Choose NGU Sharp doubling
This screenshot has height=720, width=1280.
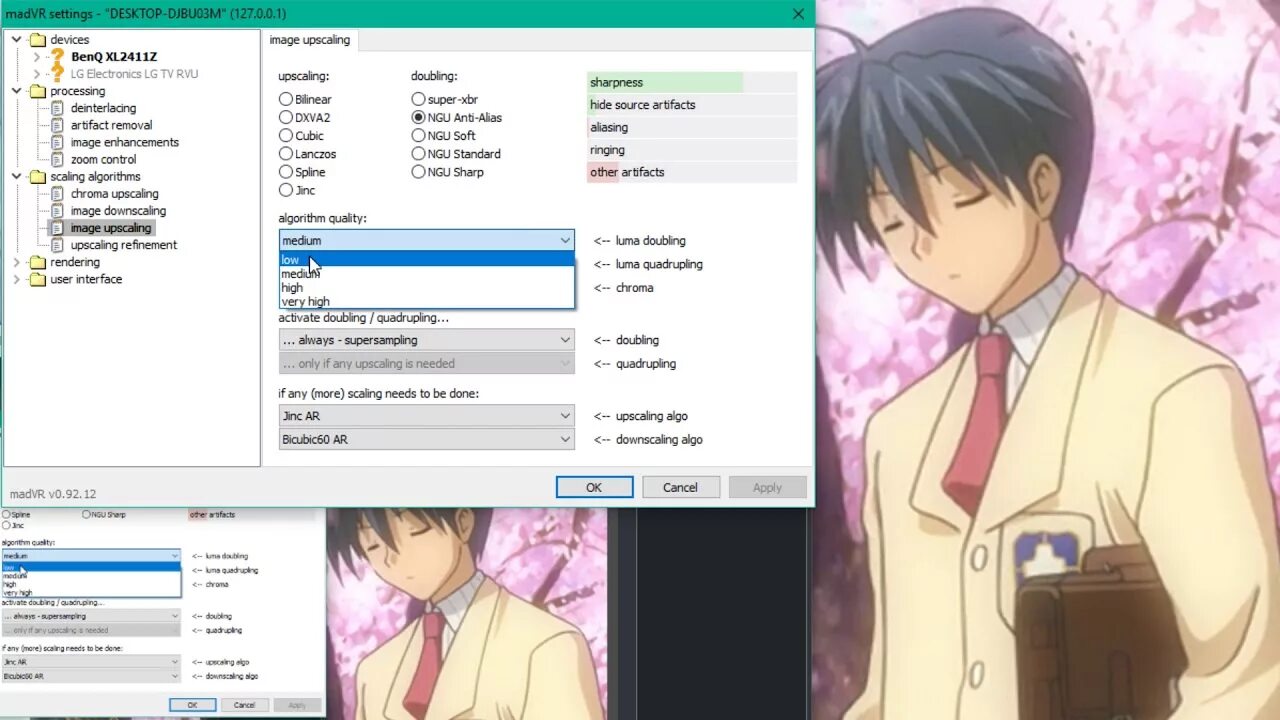[x=418, y=172]
